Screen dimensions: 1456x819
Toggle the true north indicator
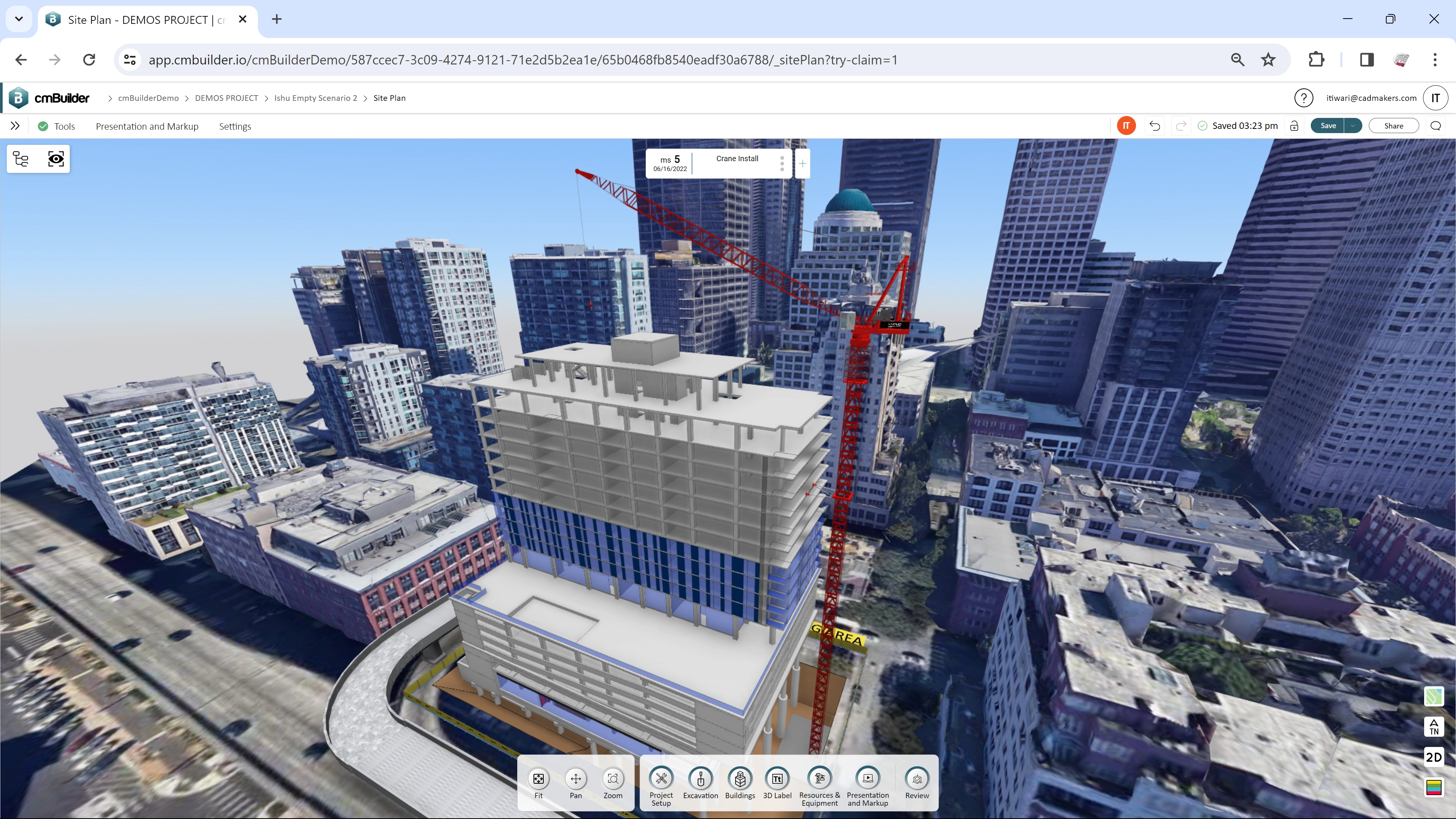coord(1434,727)
